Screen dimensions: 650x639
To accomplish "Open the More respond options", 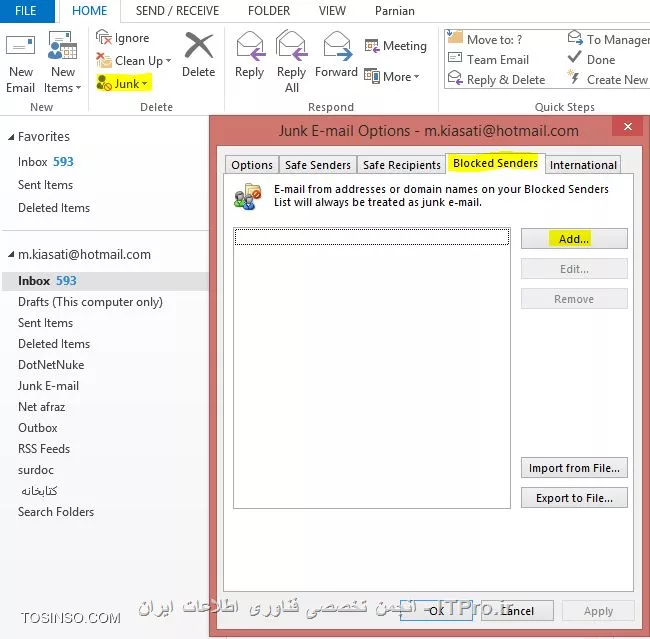I will point(392,77).
